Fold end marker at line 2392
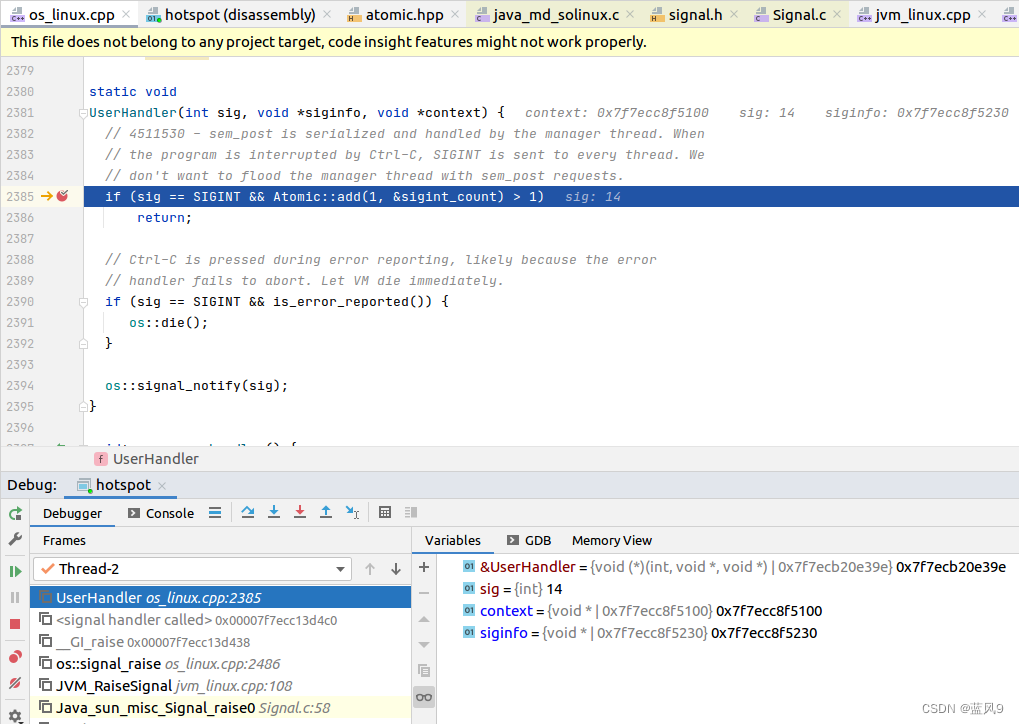The width and height of the screenshot is (1019, 724). (x=83, y=344)
